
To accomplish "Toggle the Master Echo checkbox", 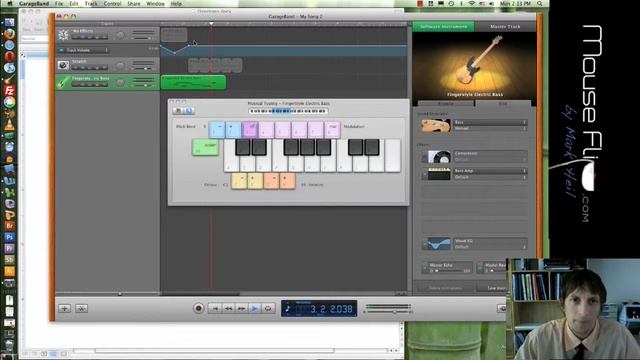I will pos(425,267).
